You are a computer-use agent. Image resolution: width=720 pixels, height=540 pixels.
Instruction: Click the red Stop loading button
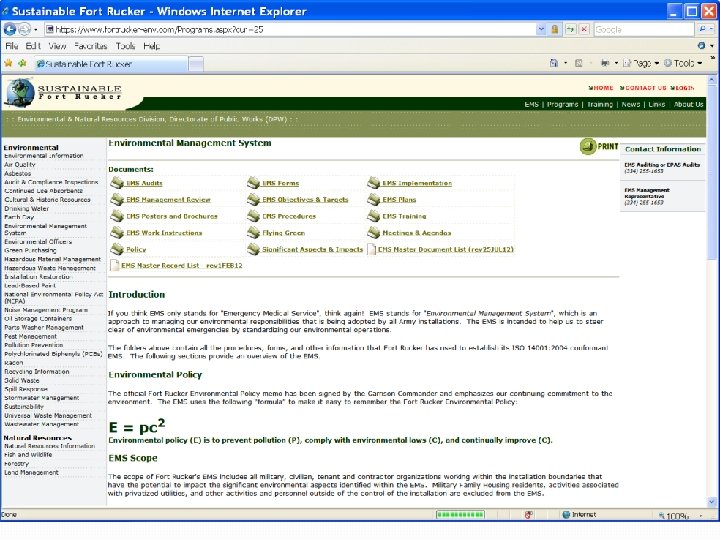coord(584,29)
